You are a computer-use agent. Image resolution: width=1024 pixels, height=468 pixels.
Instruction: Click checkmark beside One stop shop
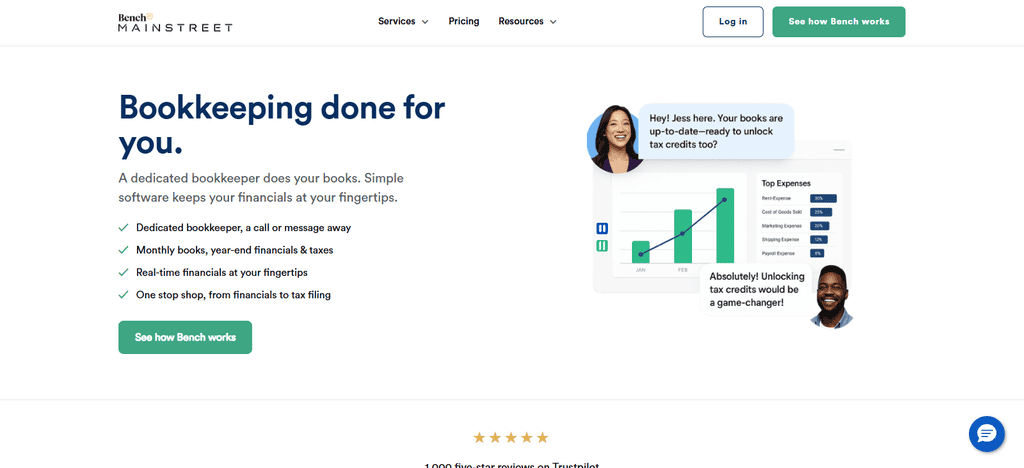(123, 294)
